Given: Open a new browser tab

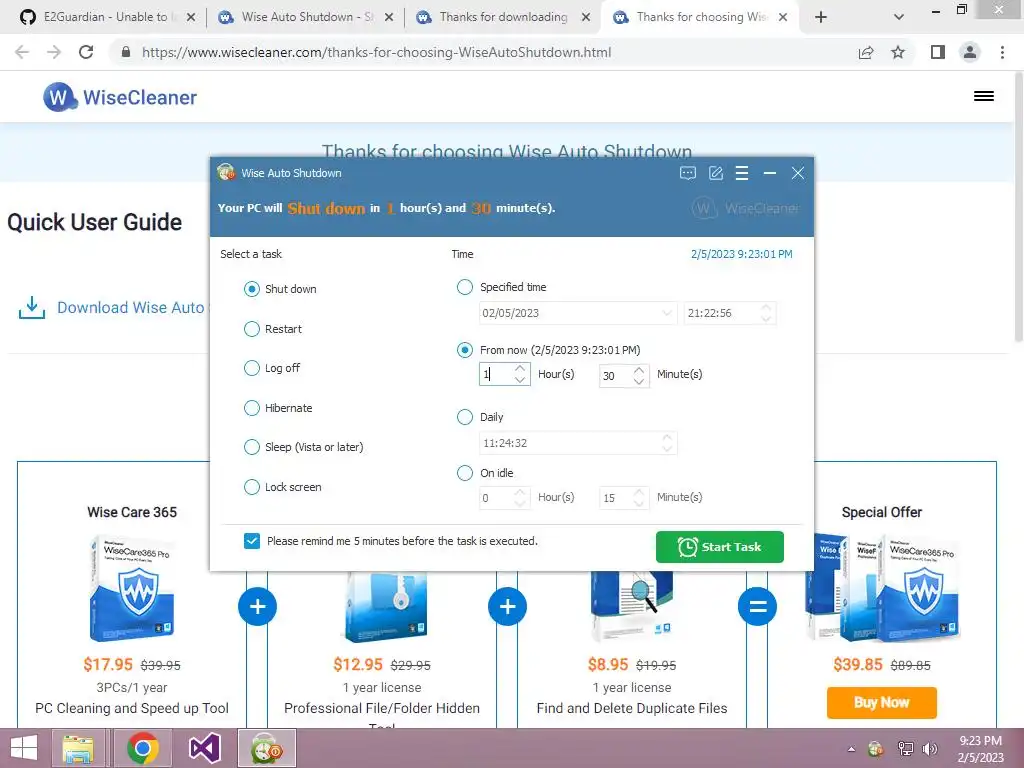Looking at the screenshot, I should [x=821, y=18].
